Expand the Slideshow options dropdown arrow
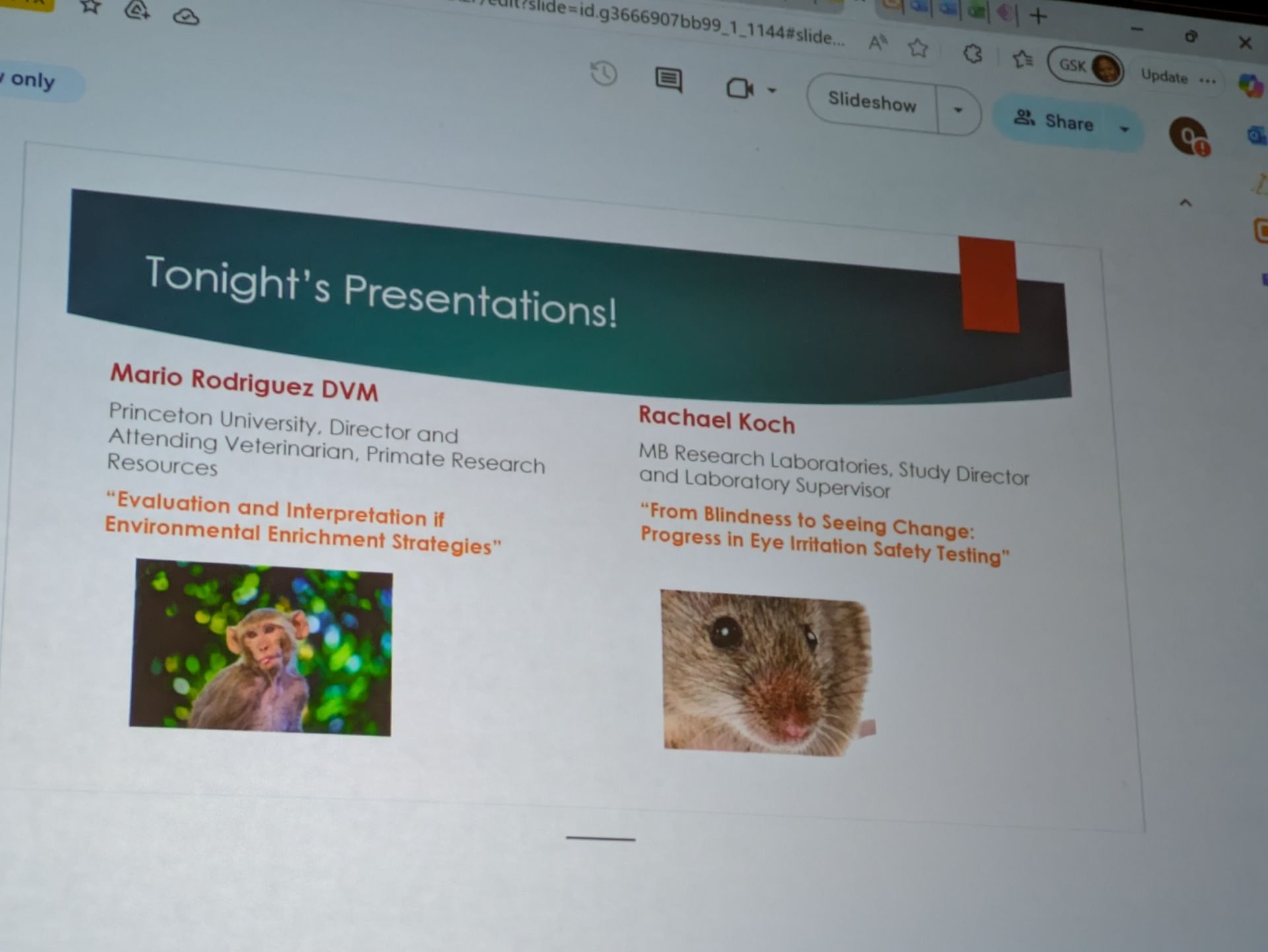 click(x=958, y=110)
